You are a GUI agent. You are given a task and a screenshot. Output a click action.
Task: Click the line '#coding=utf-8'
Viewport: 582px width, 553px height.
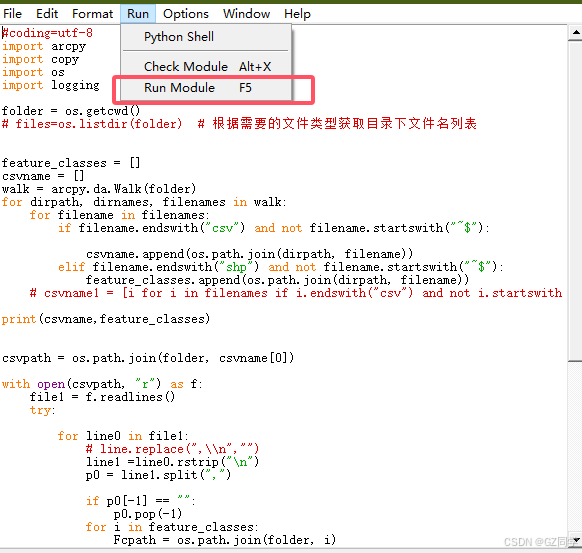pyautogui.click(x=47, y=33)
